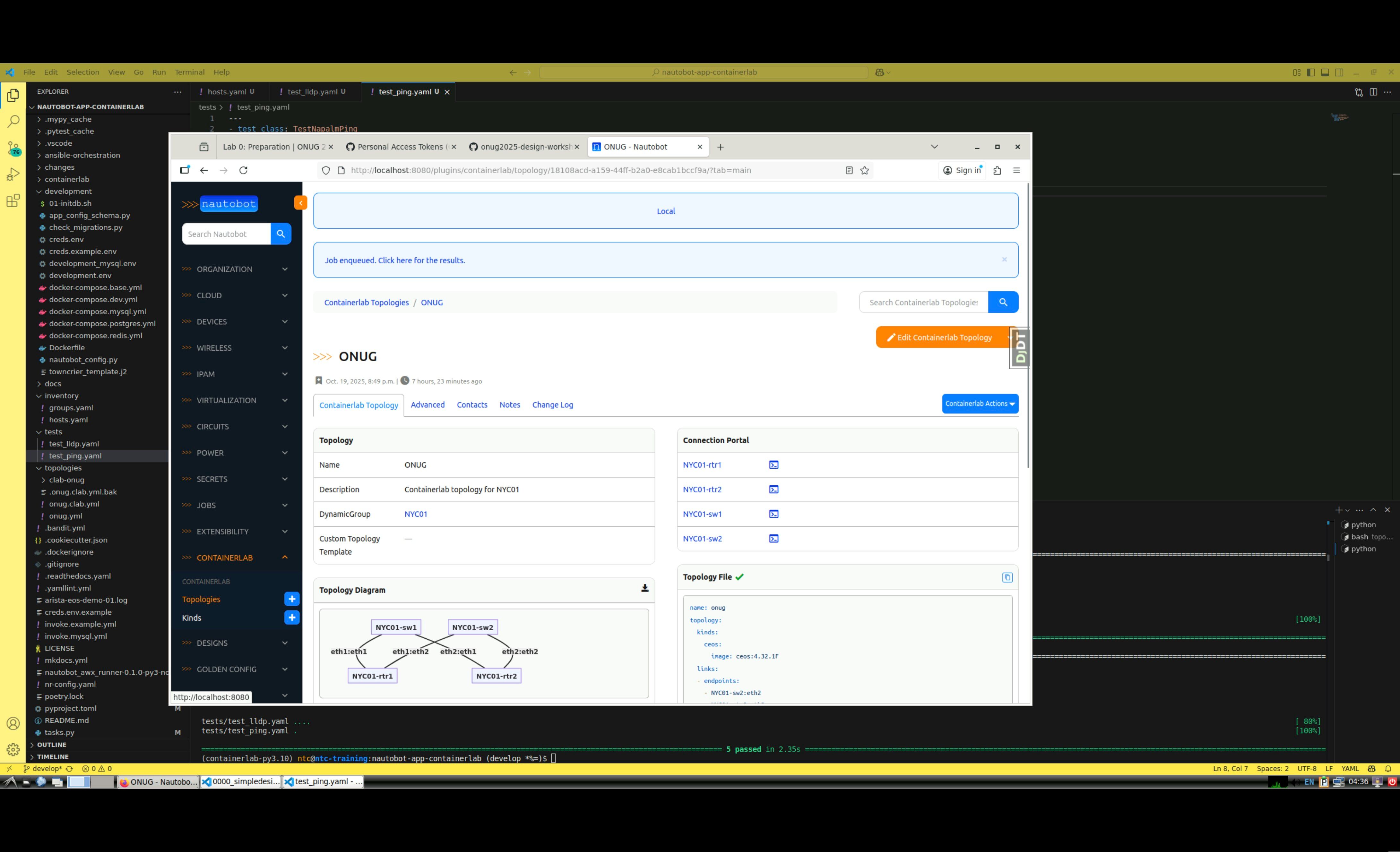Click the Edit Containerlab Topology button
1400x852 pixels.
(x=940, y=337)
